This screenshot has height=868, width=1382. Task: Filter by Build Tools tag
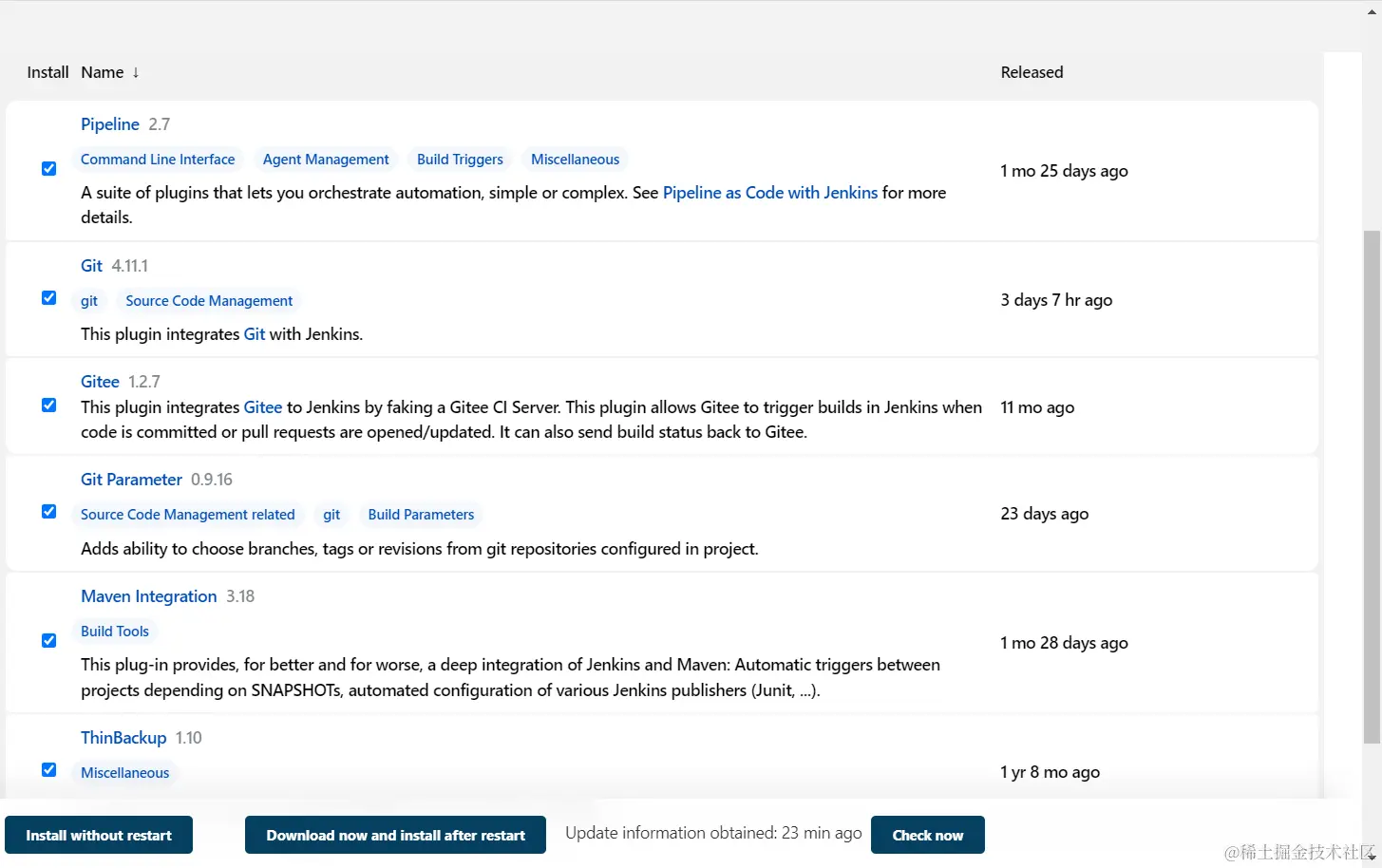[115, 632]
